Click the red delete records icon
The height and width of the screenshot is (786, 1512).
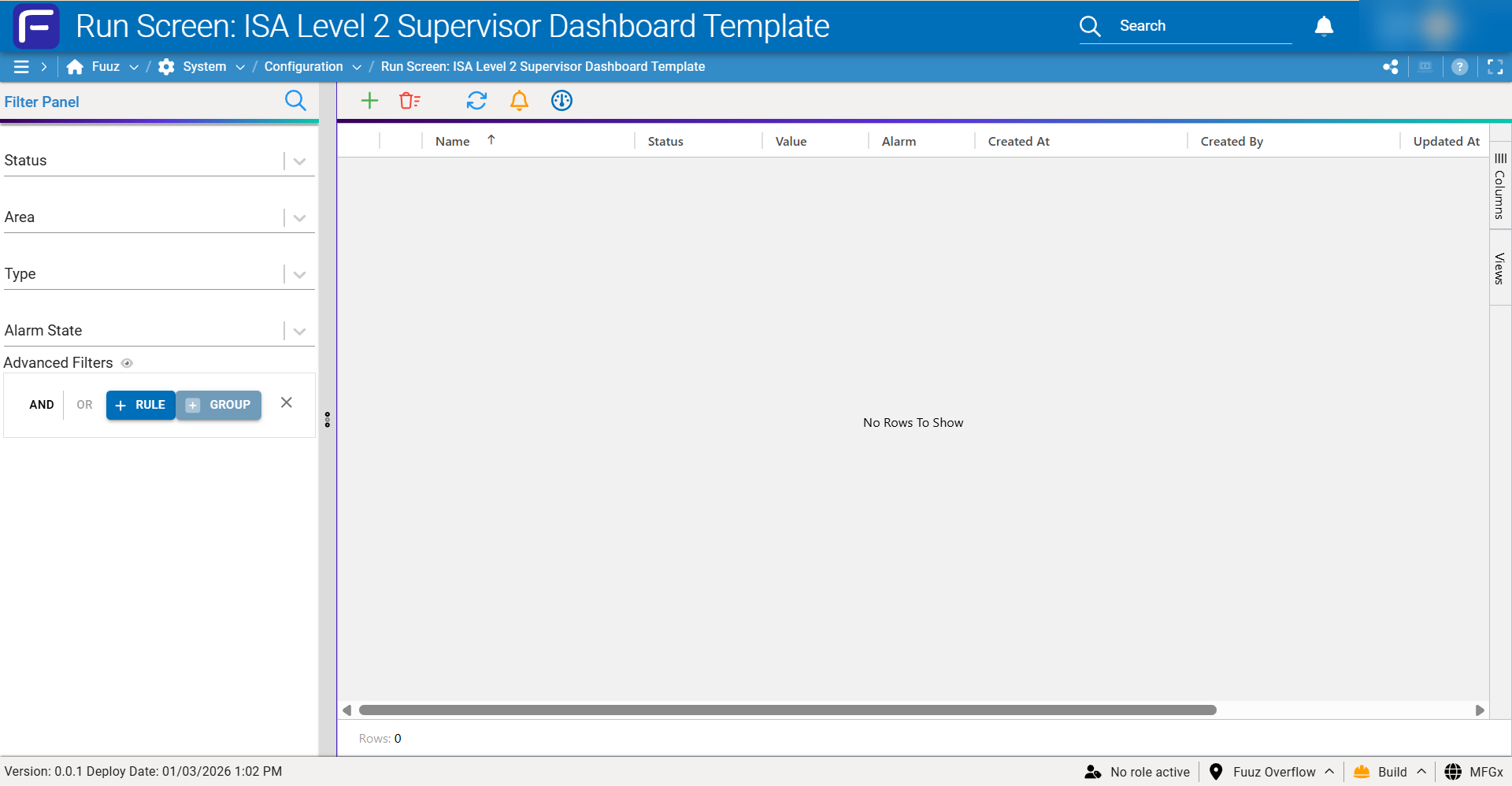pyautogui.click(x=409, y=101)
